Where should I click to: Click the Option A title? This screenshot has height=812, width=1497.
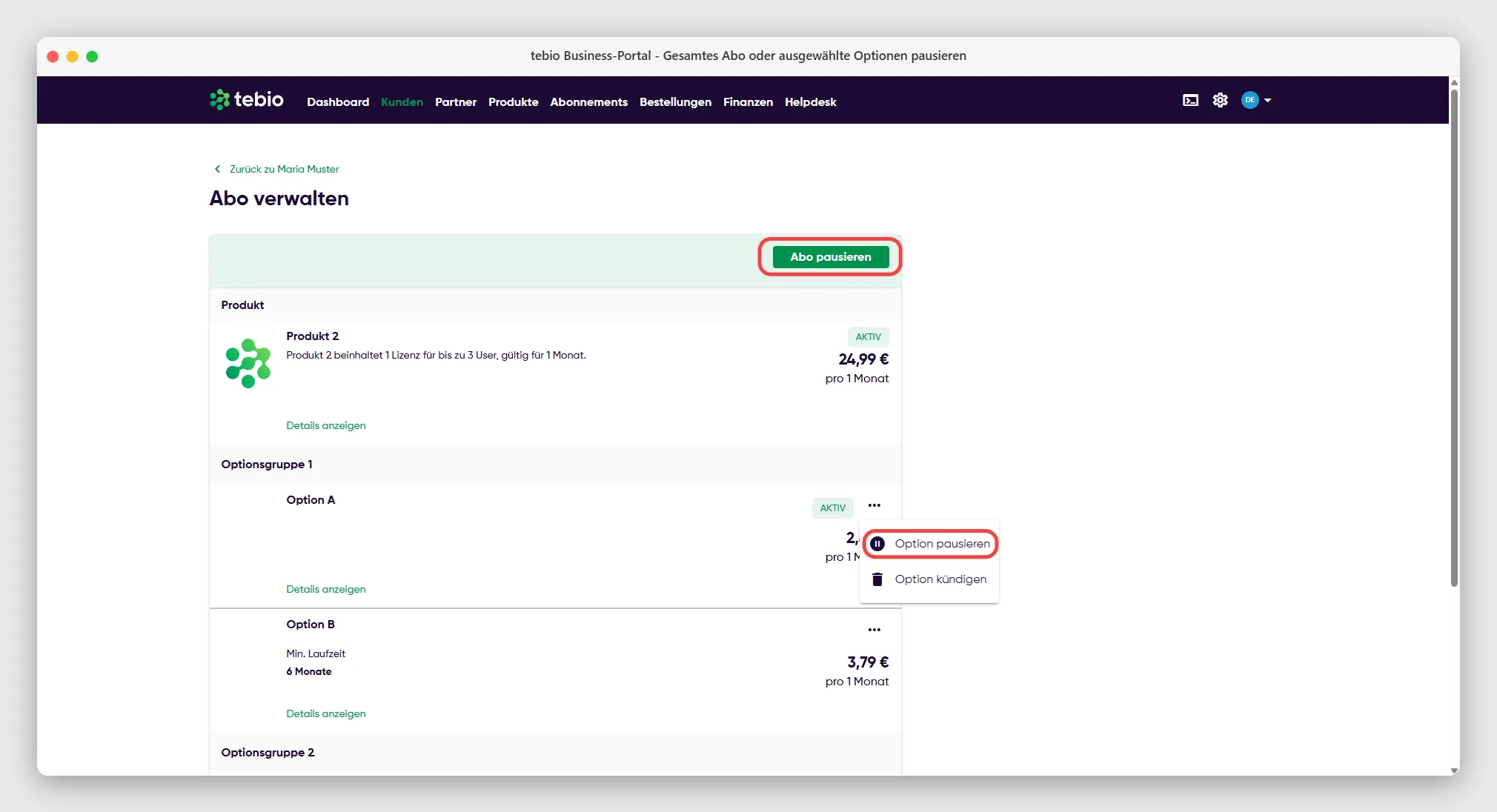coord(311,499)
